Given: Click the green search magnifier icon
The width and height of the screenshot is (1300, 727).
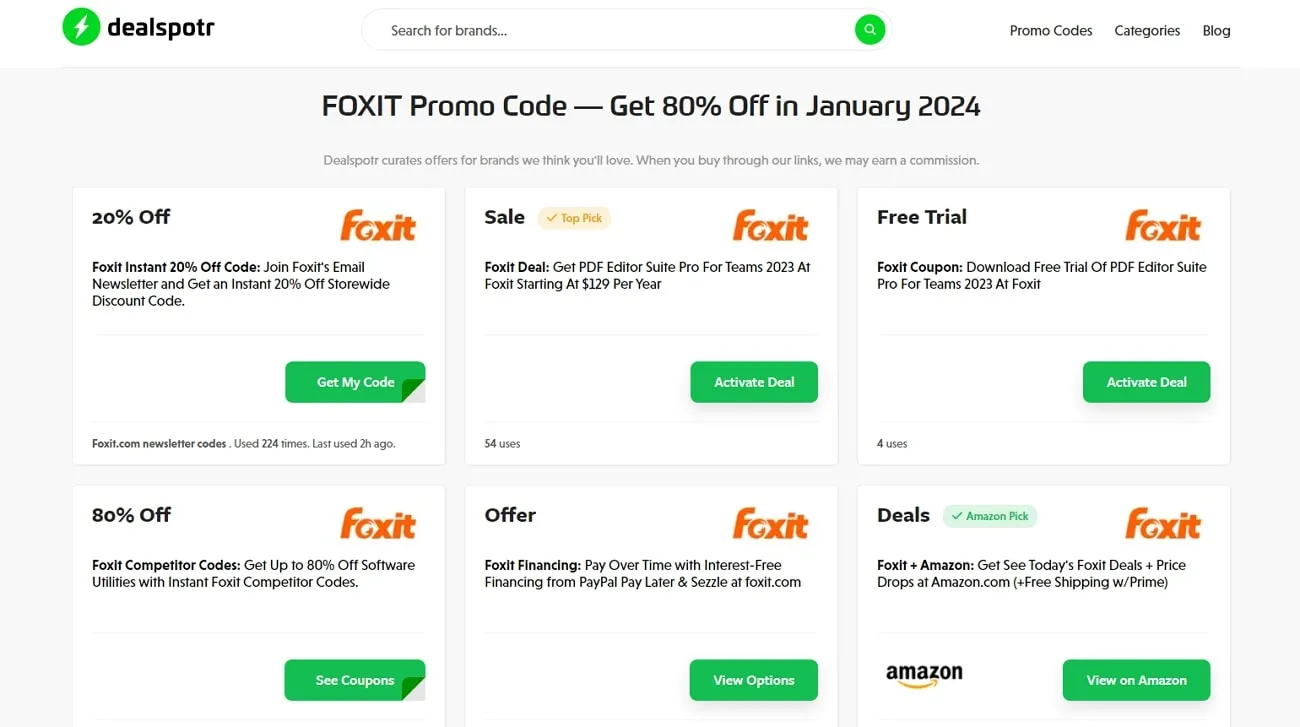Looking at the screenshot, I should [868, 29].
